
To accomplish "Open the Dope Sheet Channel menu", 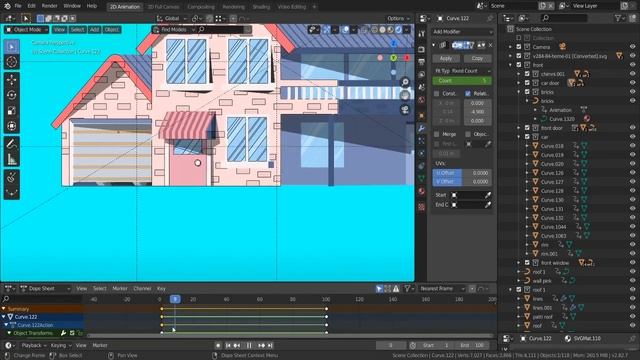I will click(142, 289).
